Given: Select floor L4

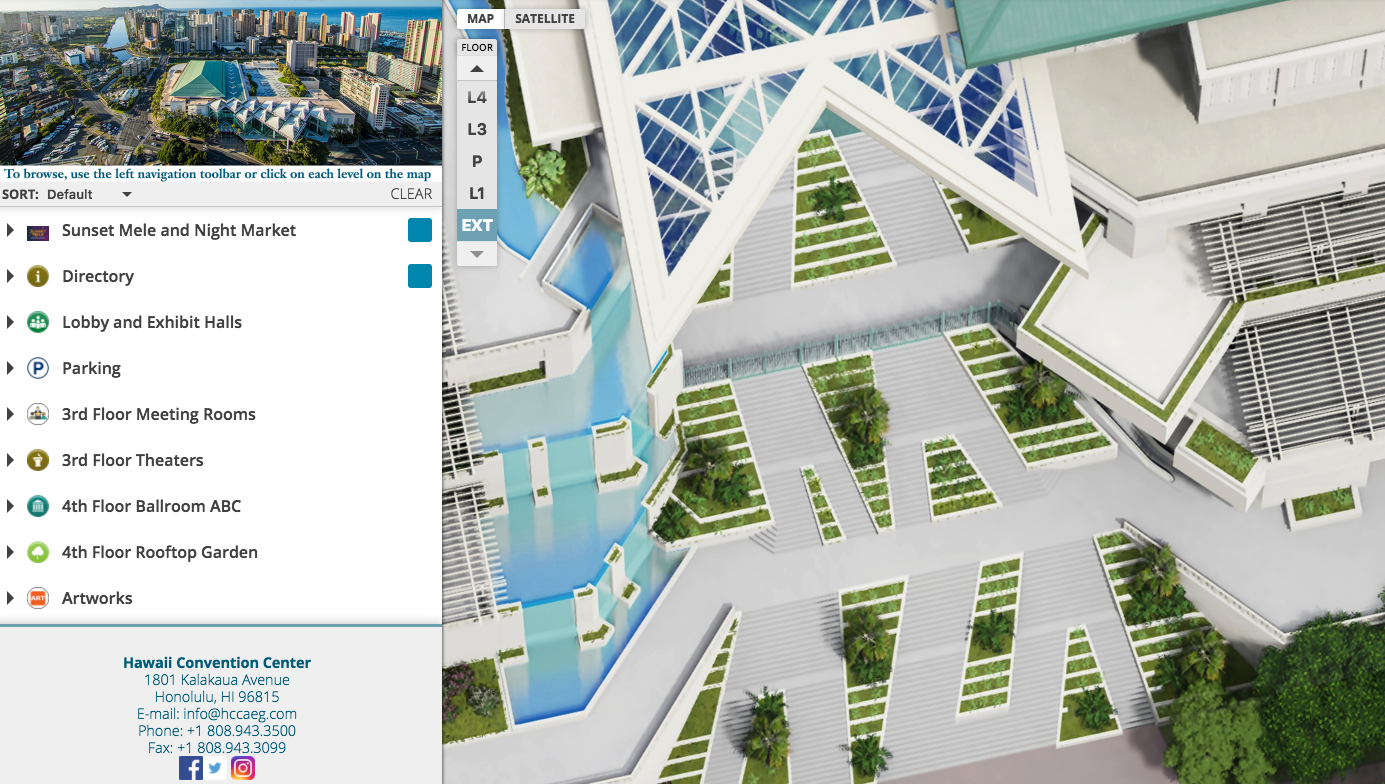Looking at the screenshot, I should tap(477, 98).
